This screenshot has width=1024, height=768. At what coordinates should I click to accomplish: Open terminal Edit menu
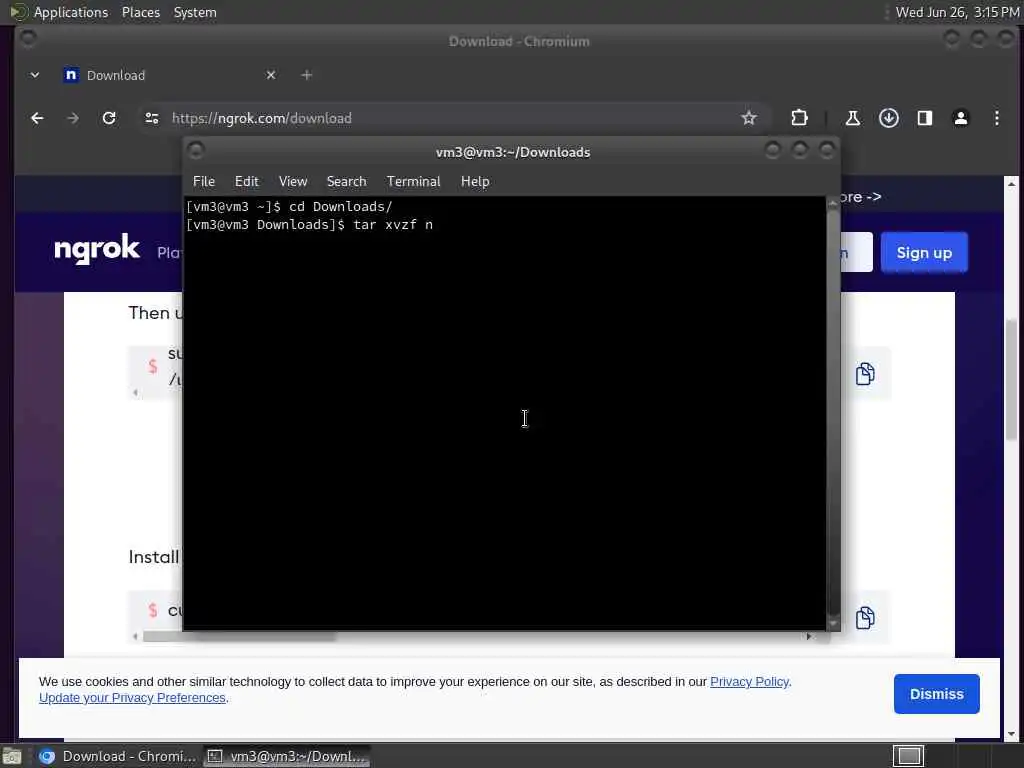click(247, 182)
